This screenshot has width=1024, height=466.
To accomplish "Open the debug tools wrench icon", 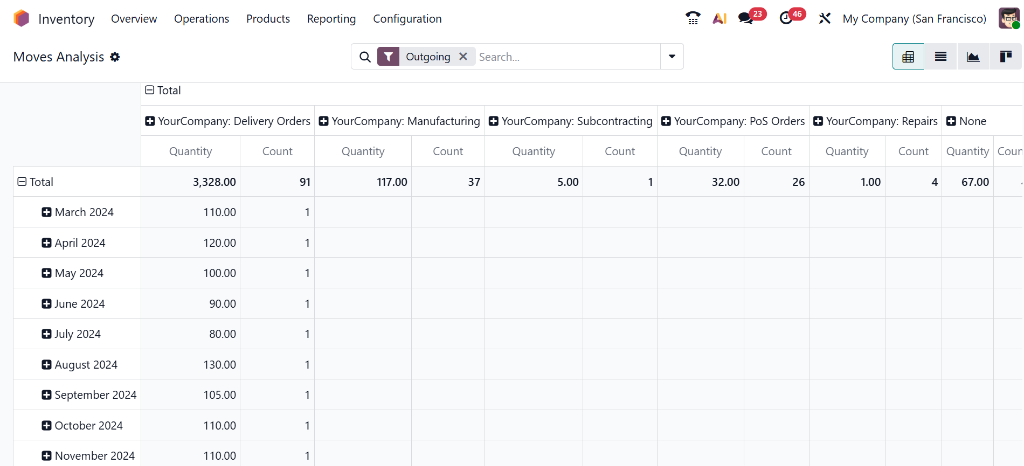I will click(824, 18).
